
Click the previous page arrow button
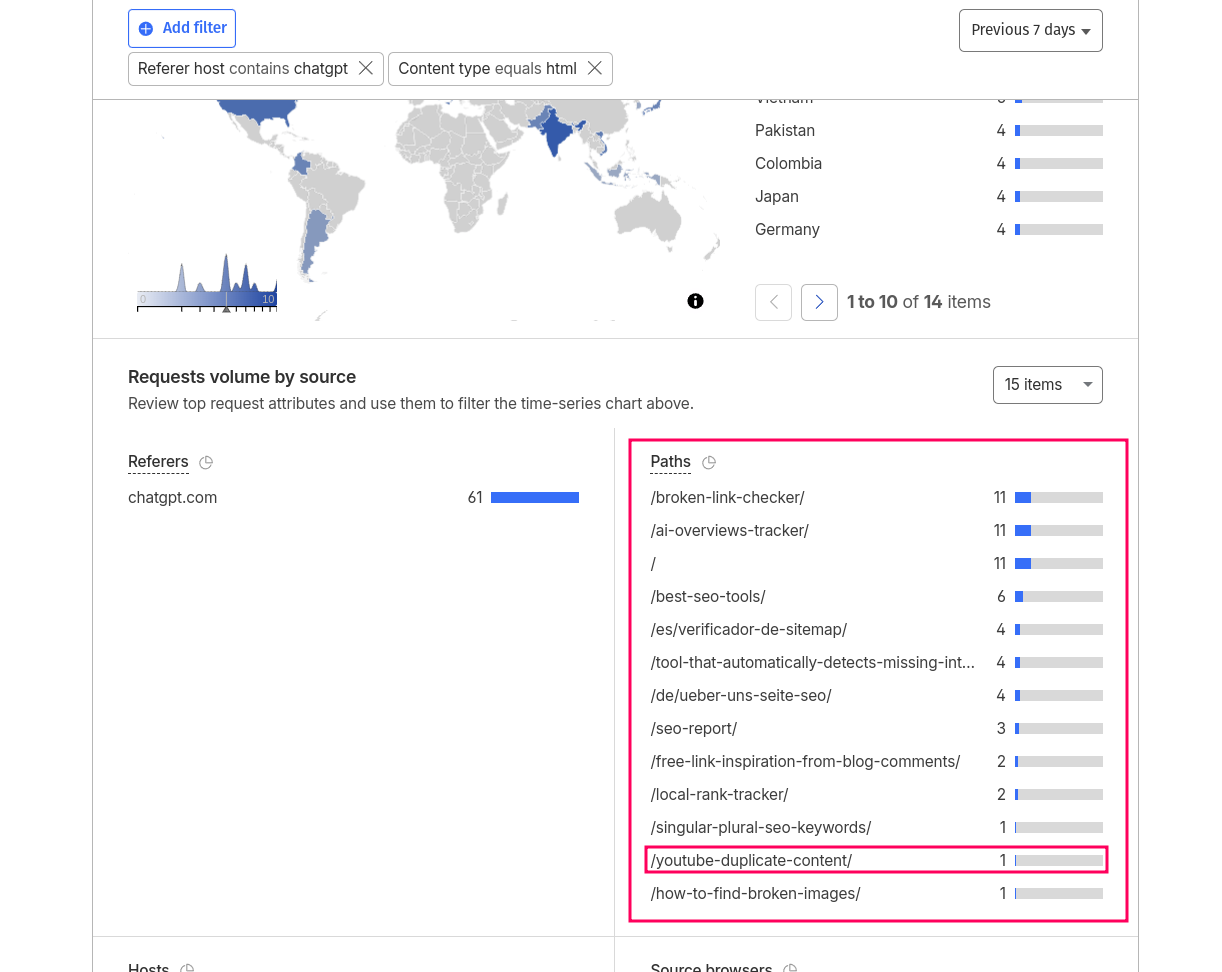click(x=773, y=302)
